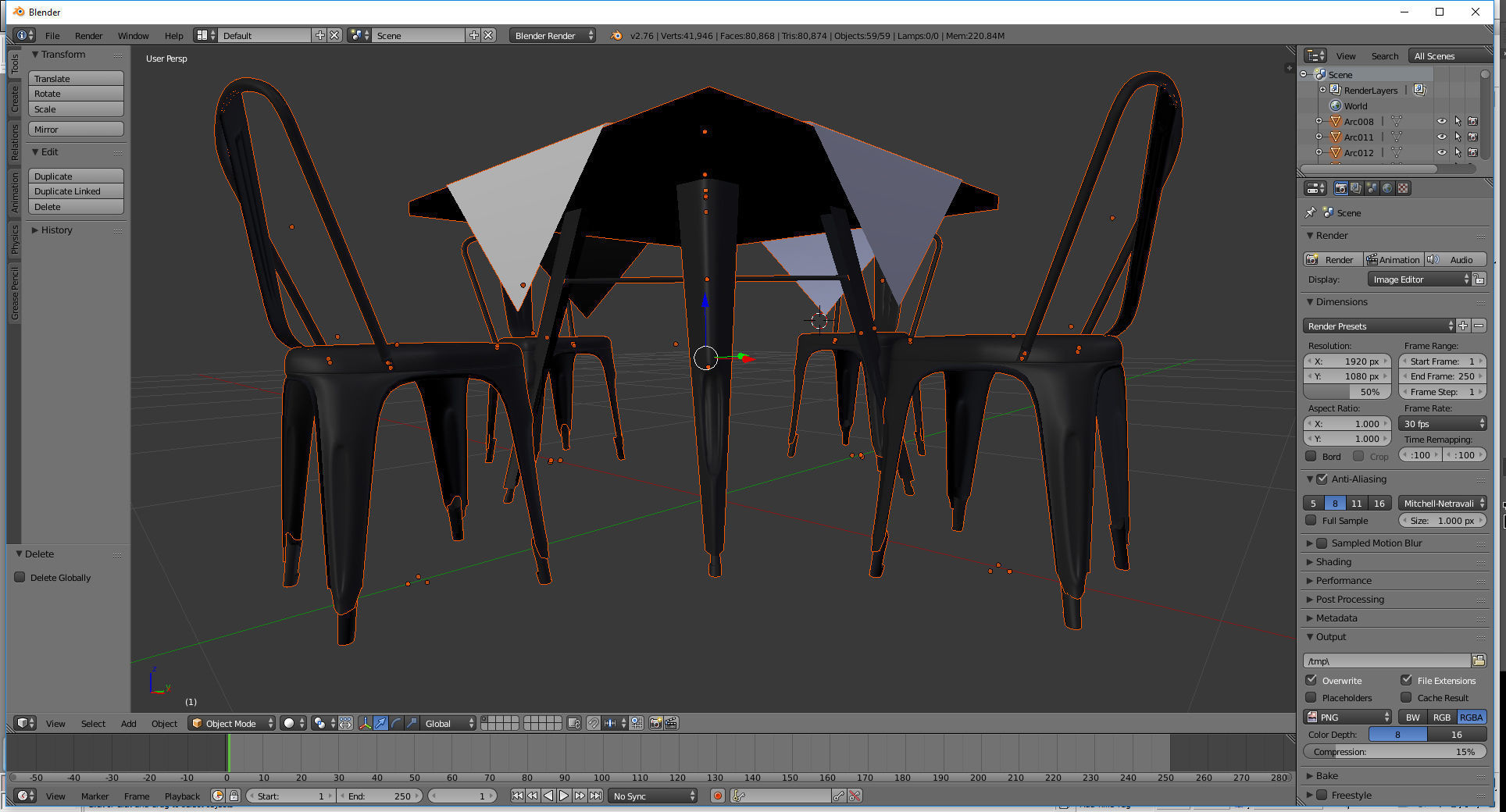The image size is (1506, 812).
Task: Click the Animation render button
Action: (1394, 259)
